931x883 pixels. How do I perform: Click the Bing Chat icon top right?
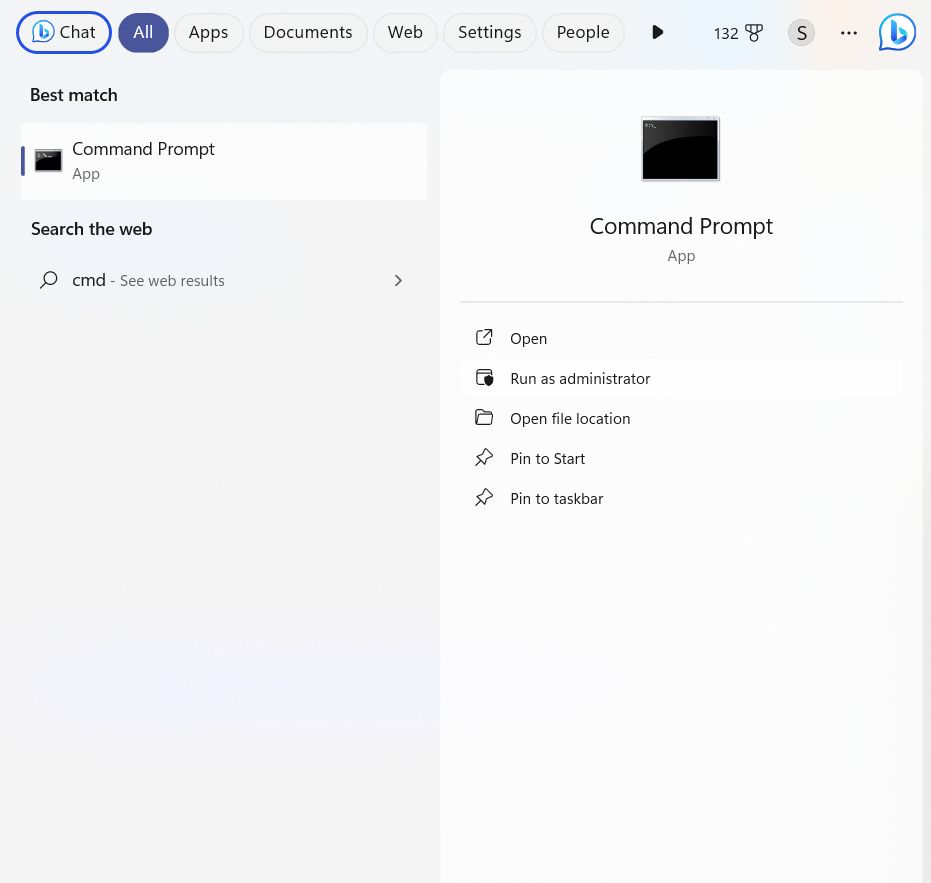(x=897, y=33)
